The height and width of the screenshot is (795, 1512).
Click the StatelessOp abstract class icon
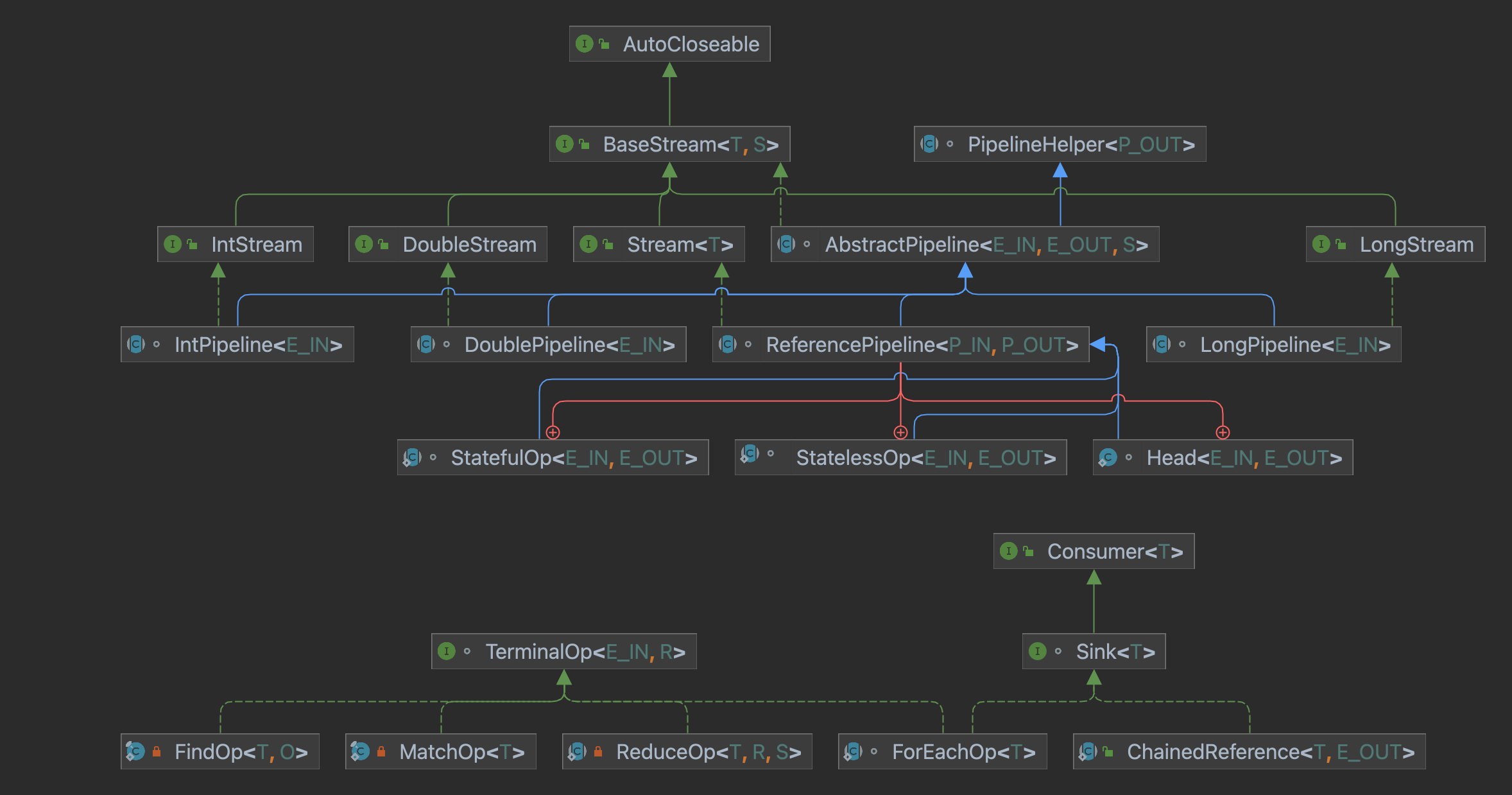[750, 454]
